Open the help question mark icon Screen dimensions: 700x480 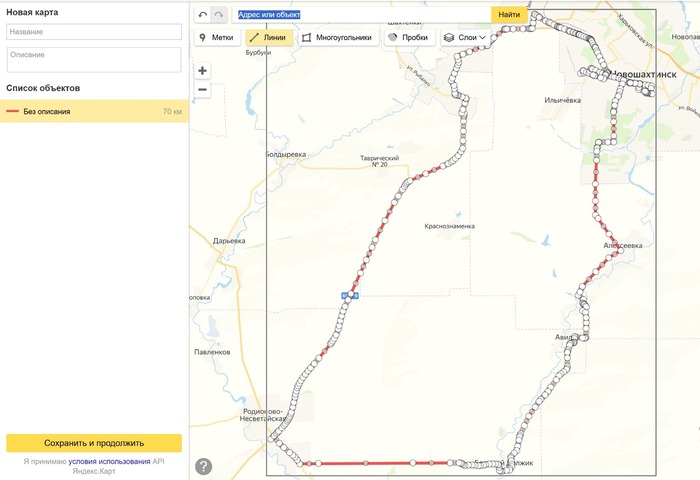(x=204, y=466)
